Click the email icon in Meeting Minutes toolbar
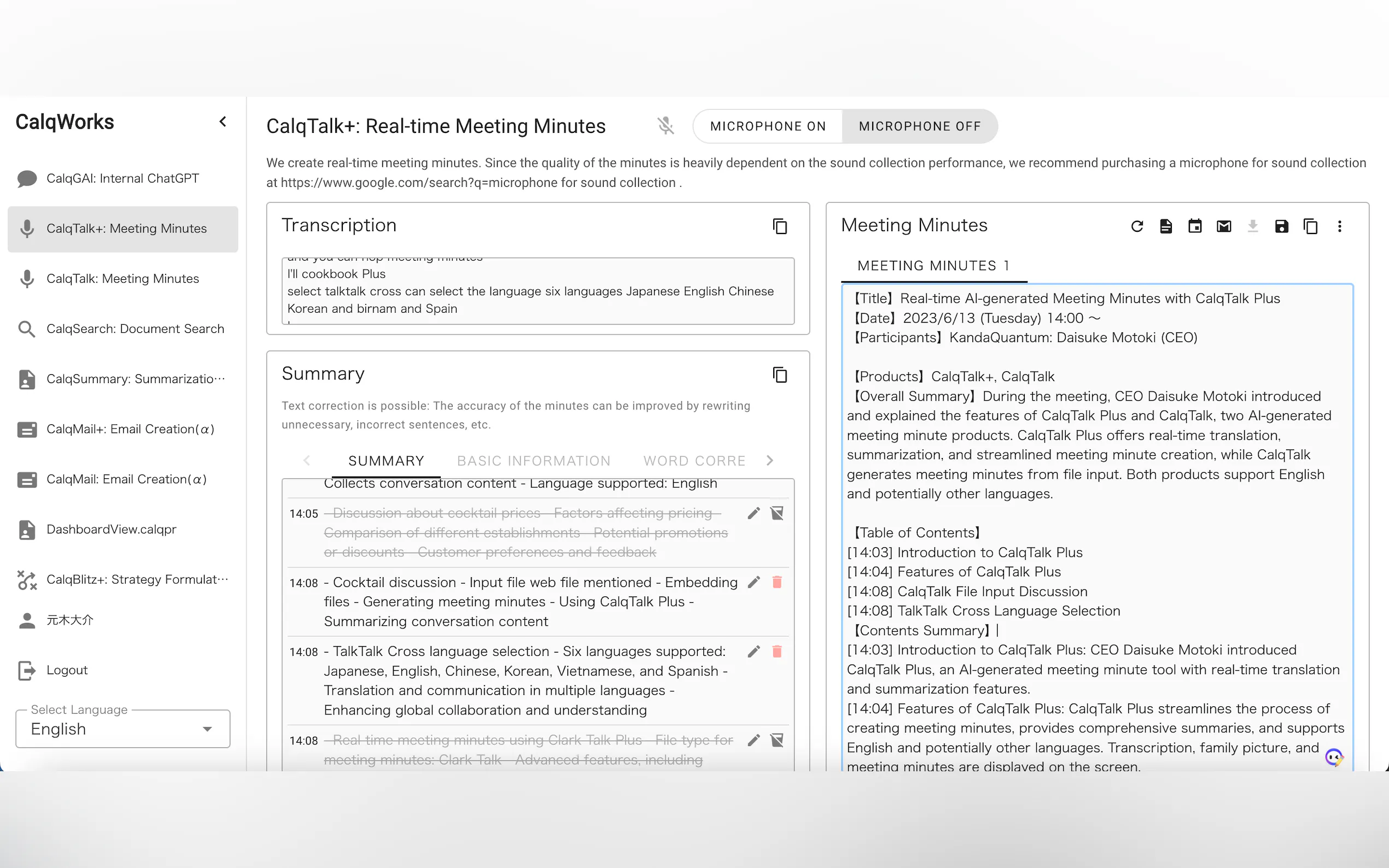The image size is (1389, 868). point(1224,226)
